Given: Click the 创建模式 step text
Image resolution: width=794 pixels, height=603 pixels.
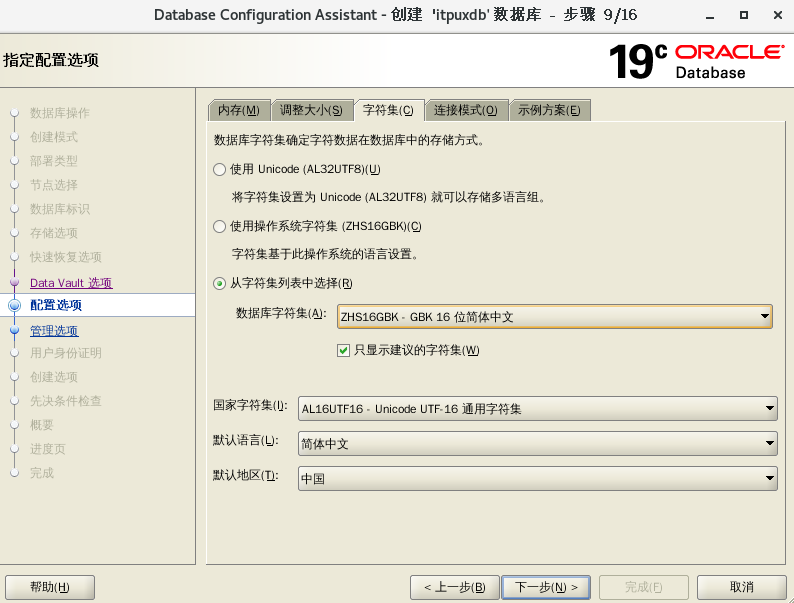Looking at the screenshot, I should 54,137.
